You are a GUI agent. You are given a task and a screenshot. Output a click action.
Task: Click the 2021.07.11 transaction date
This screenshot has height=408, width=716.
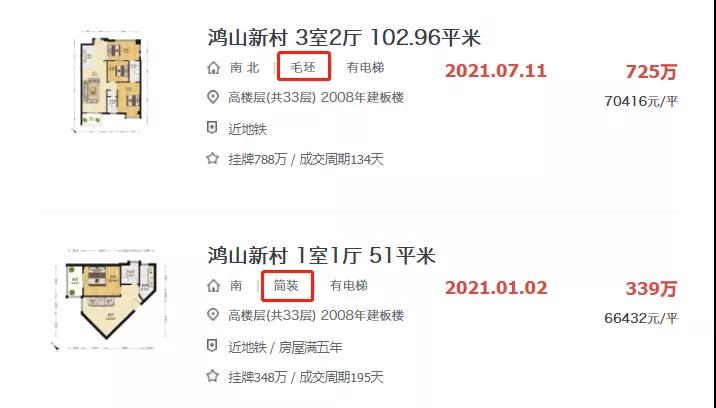[x=496, y=71]
